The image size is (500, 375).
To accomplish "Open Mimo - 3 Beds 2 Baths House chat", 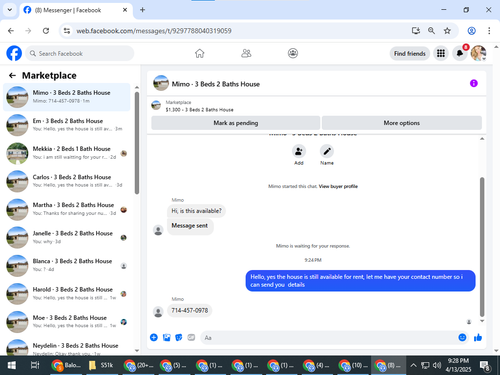I will (67, 97).
